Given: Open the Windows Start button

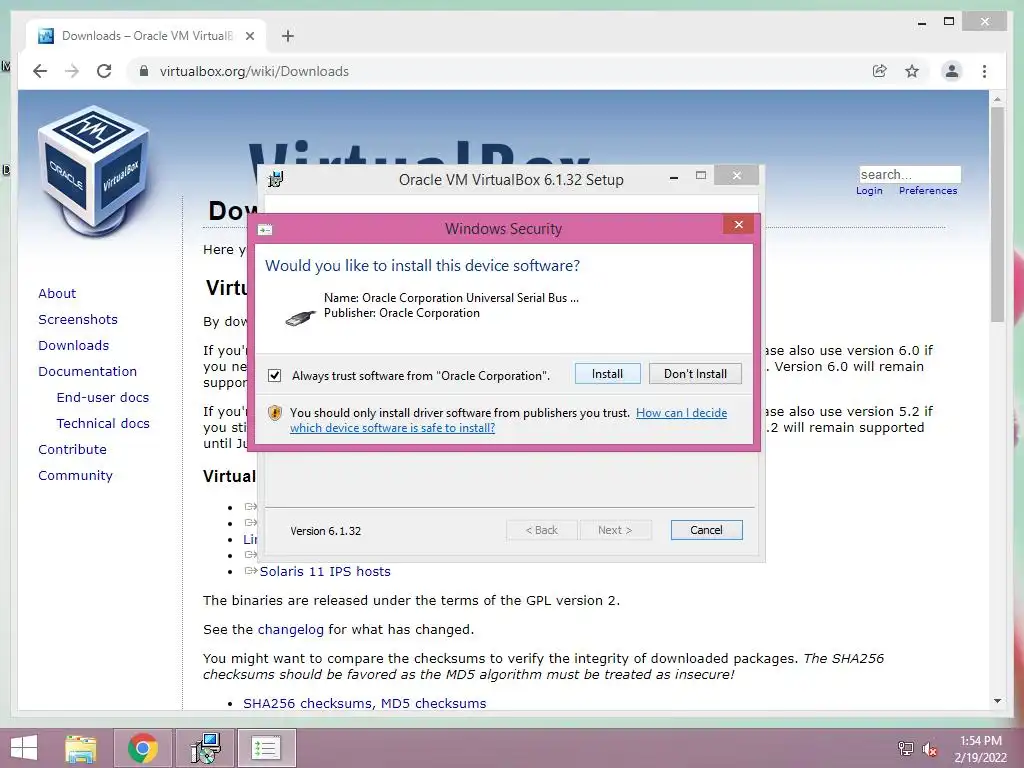Looking at the screenshot, I should coord(24,748).
